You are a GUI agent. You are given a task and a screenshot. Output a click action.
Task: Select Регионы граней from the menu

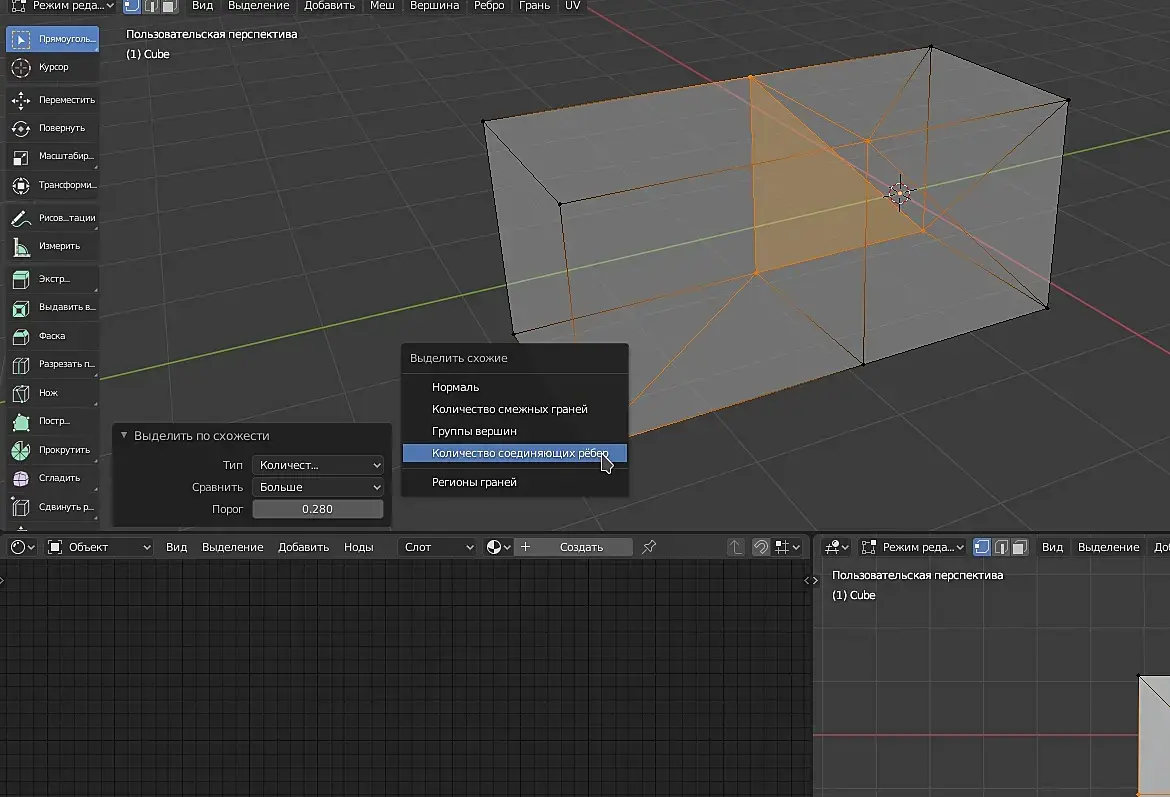[x=474, y=482]
